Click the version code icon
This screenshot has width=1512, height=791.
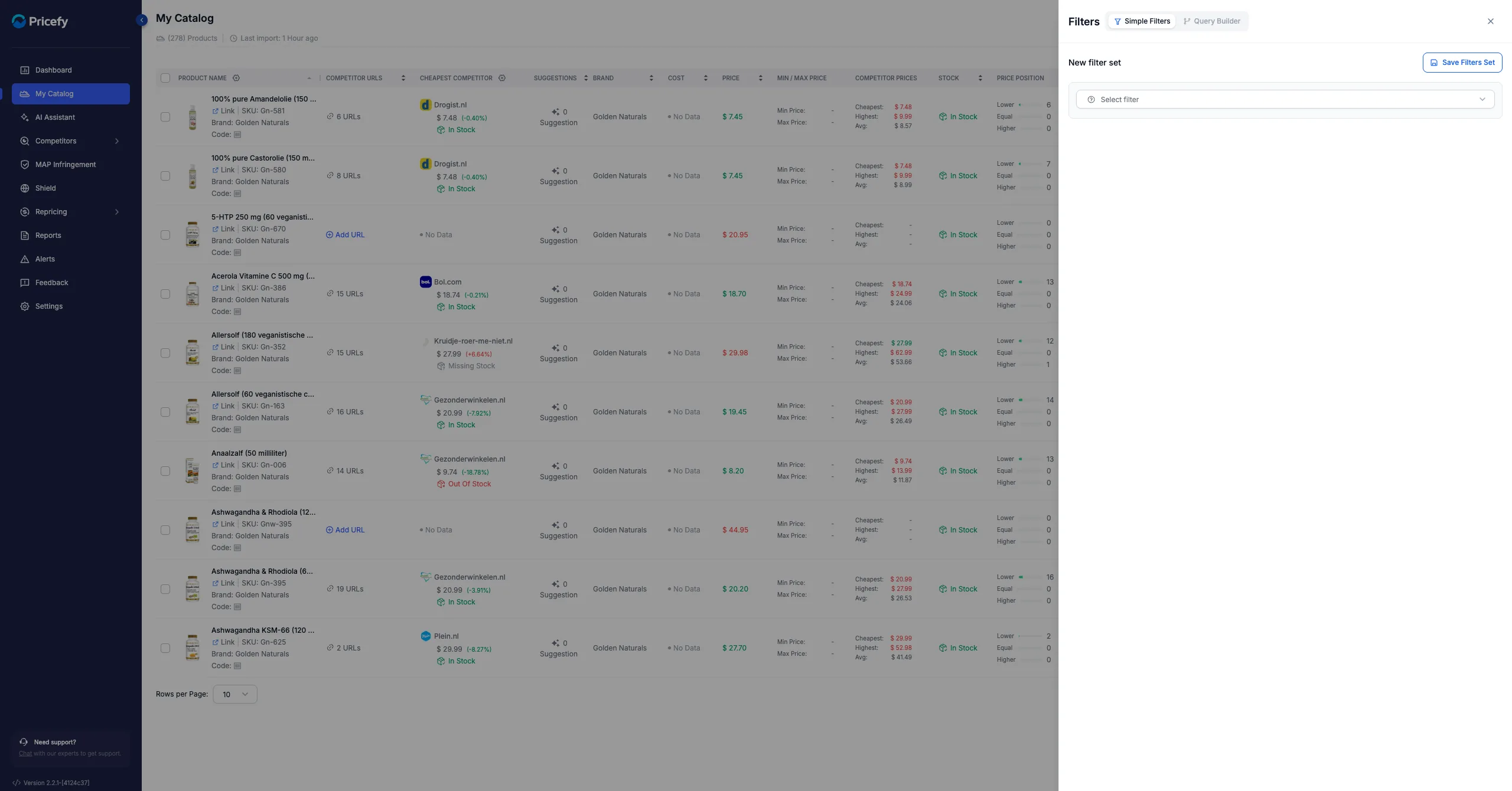click(x=17, y=783)
